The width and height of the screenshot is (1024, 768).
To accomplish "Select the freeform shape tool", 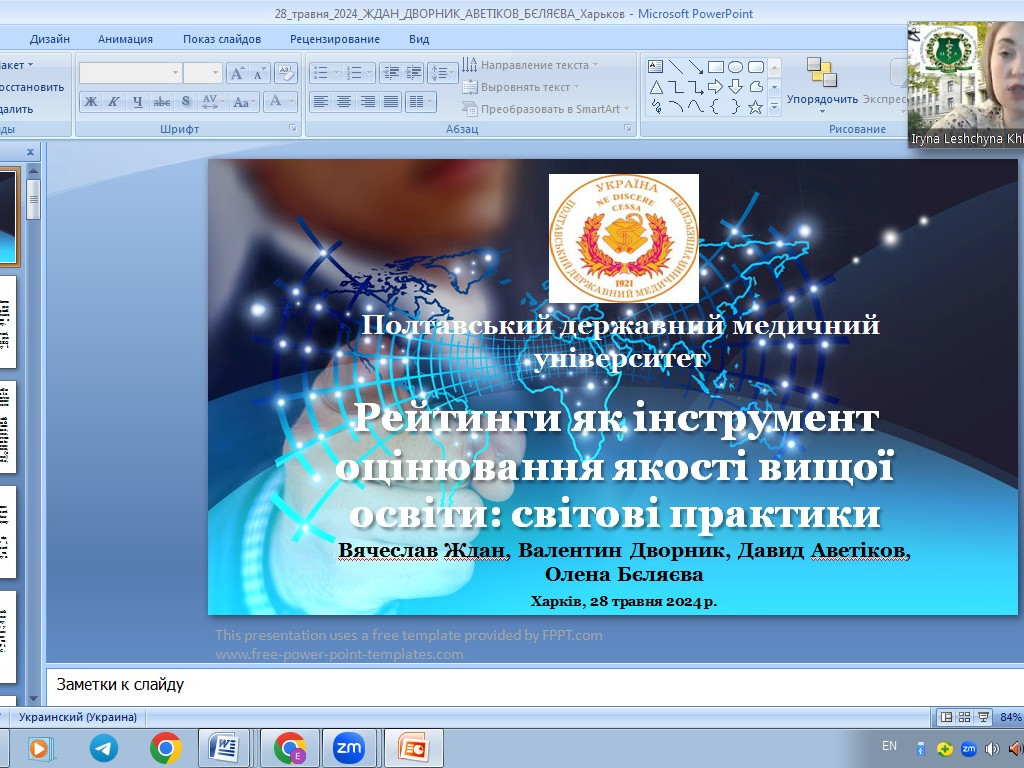I will (x=756, y=87).
